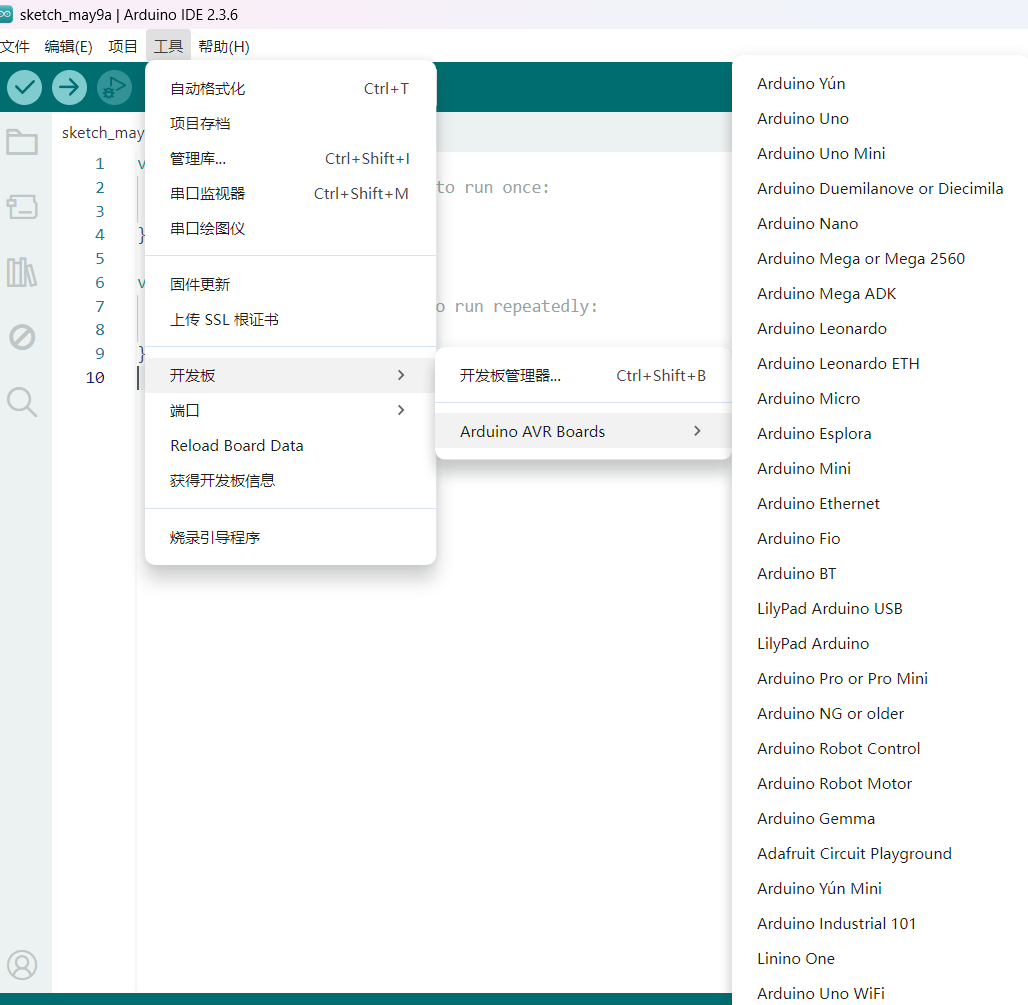Select the Arduino Fio board
Viewport: 1028px width, 1005px height.
click(880, 539)
